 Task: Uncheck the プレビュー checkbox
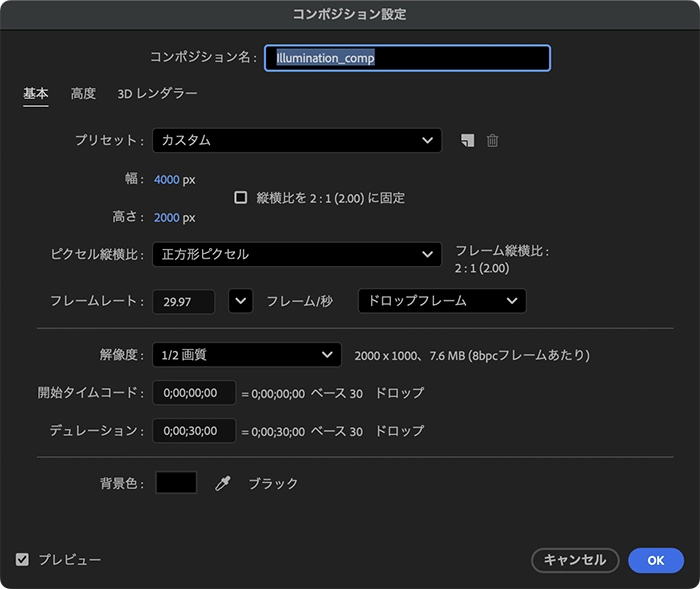22,560
